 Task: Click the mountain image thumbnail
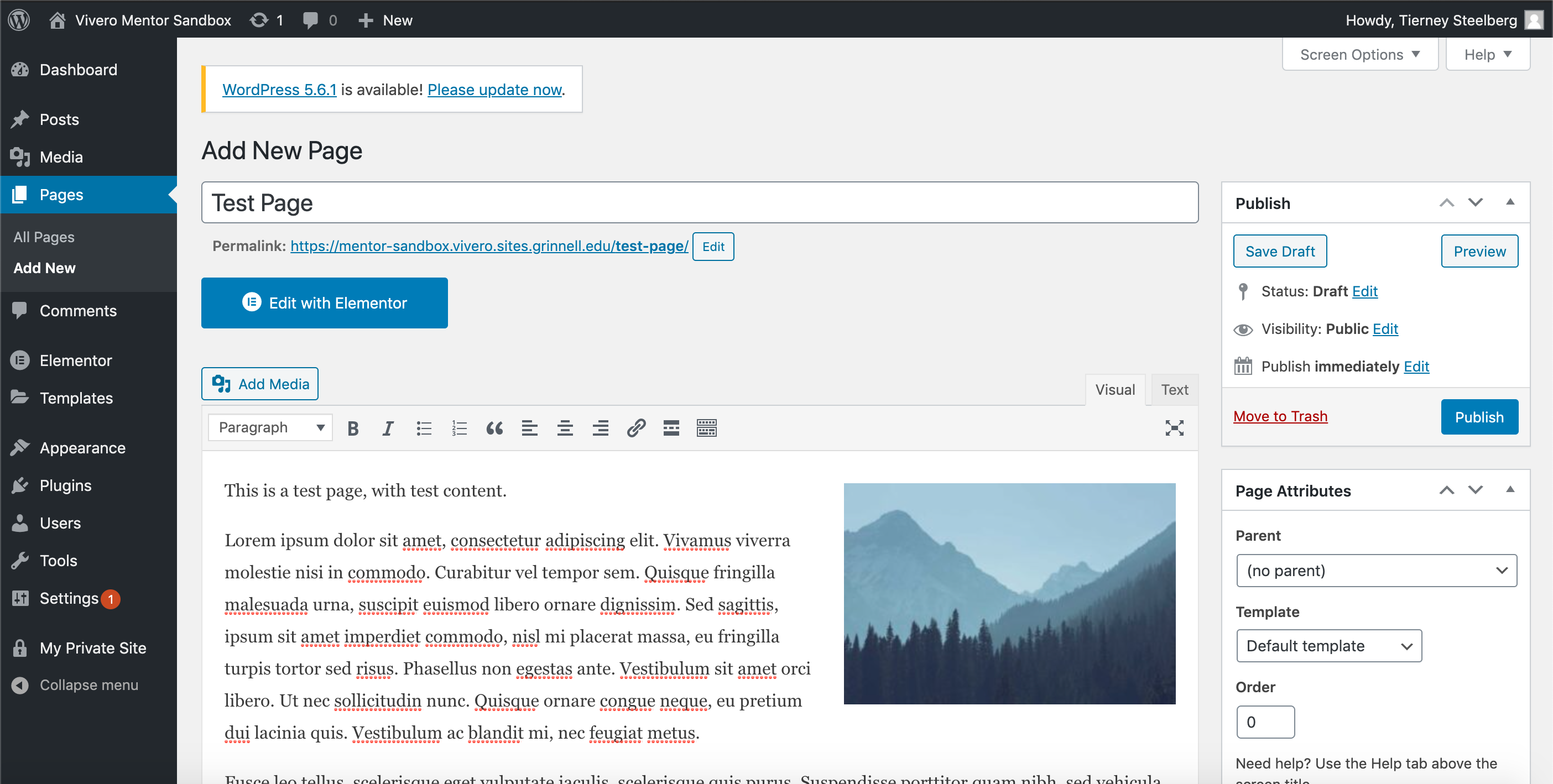click(1010, 592)
